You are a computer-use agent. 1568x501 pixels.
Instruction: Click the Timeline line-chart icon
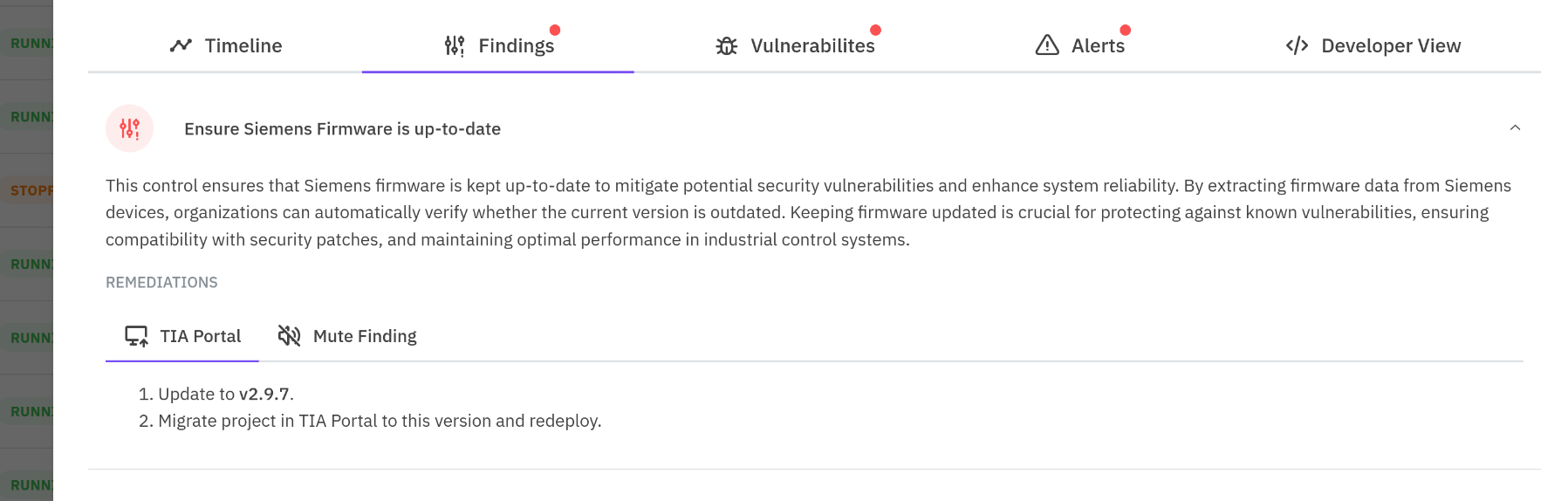coord(181,45)
